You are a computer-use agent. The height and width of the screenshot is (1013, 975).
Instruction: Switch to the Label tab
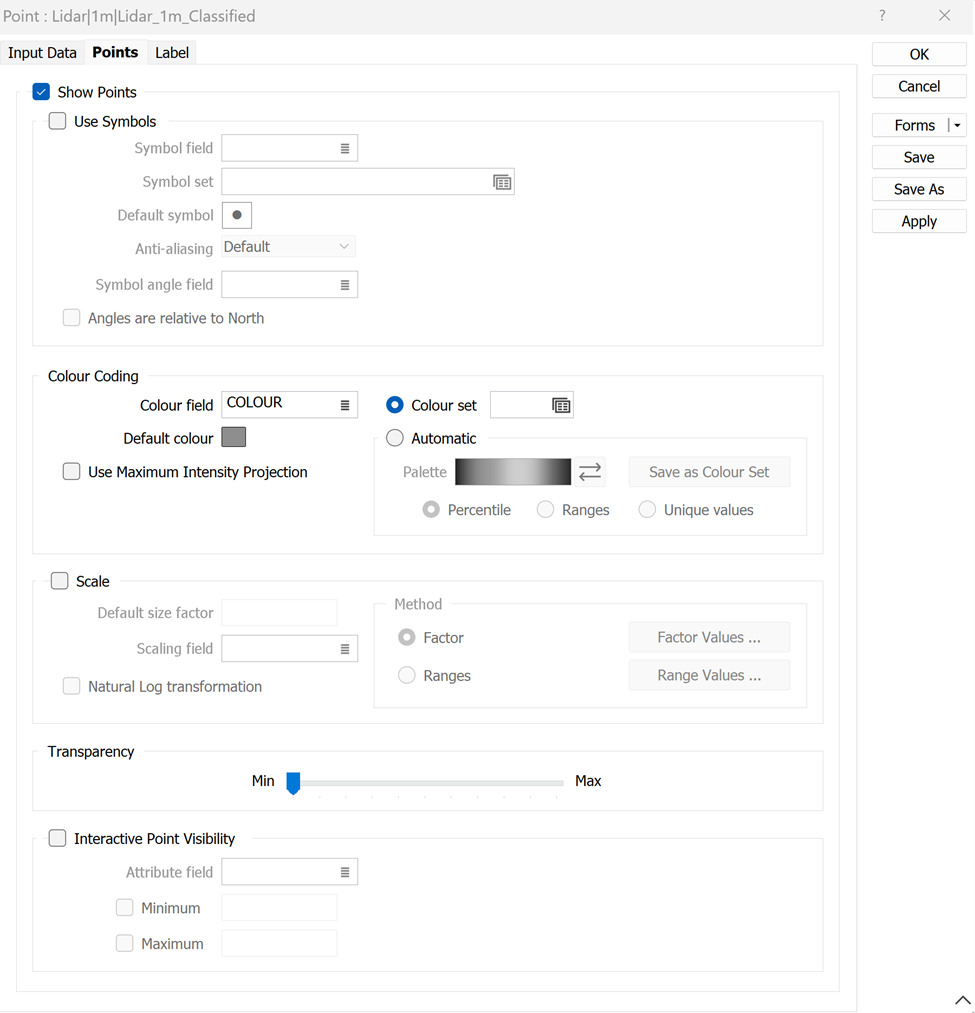171,52
